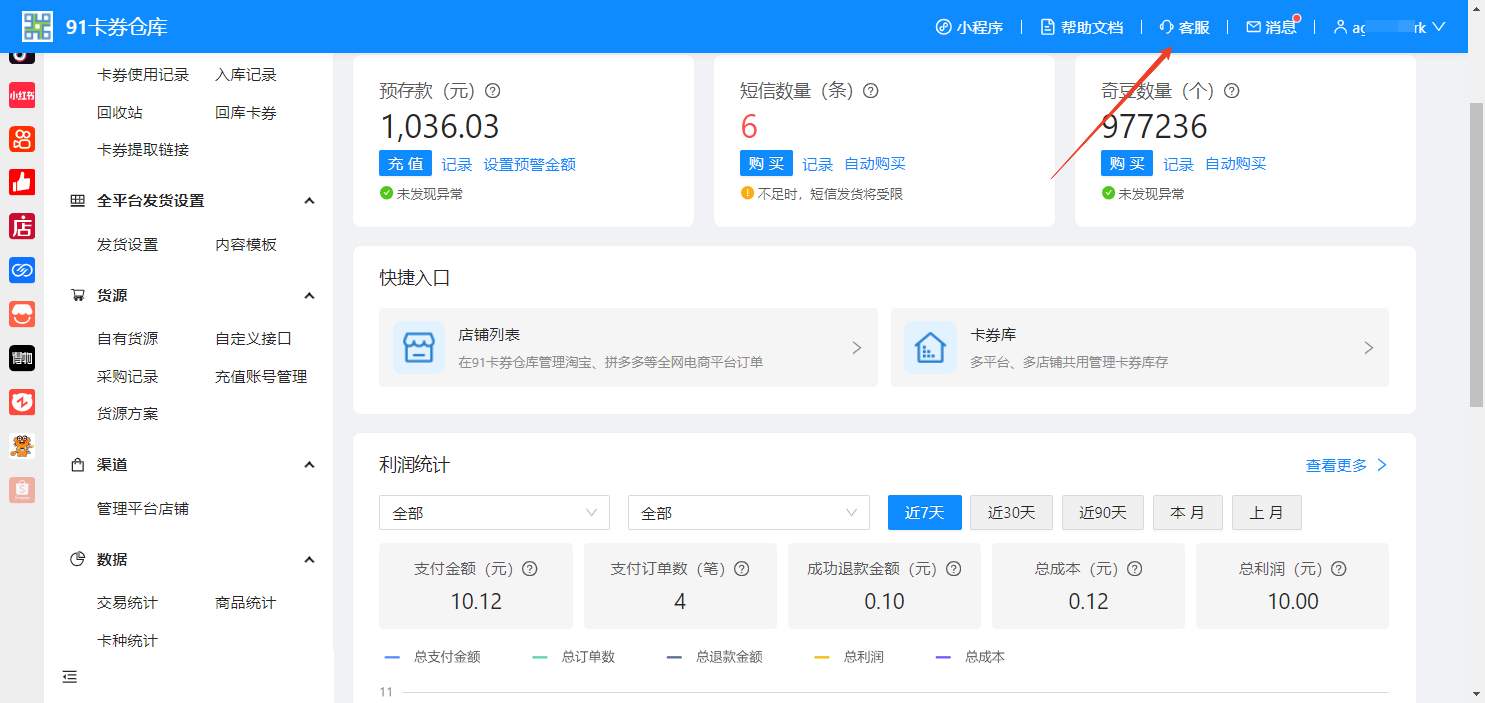Show help tooltip for 成功退款金额
The width and height of the screenshot is (1485, 703).
[954, 569]
